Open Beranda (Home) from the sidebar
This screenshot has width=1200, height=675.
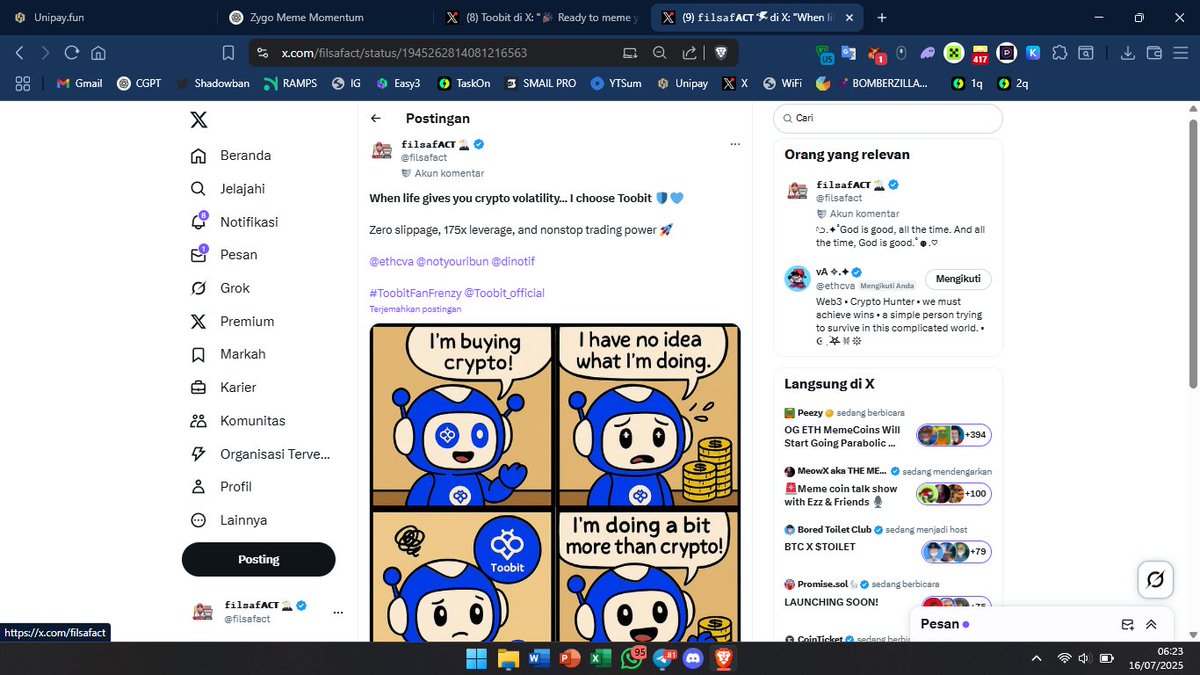point(232,156)
